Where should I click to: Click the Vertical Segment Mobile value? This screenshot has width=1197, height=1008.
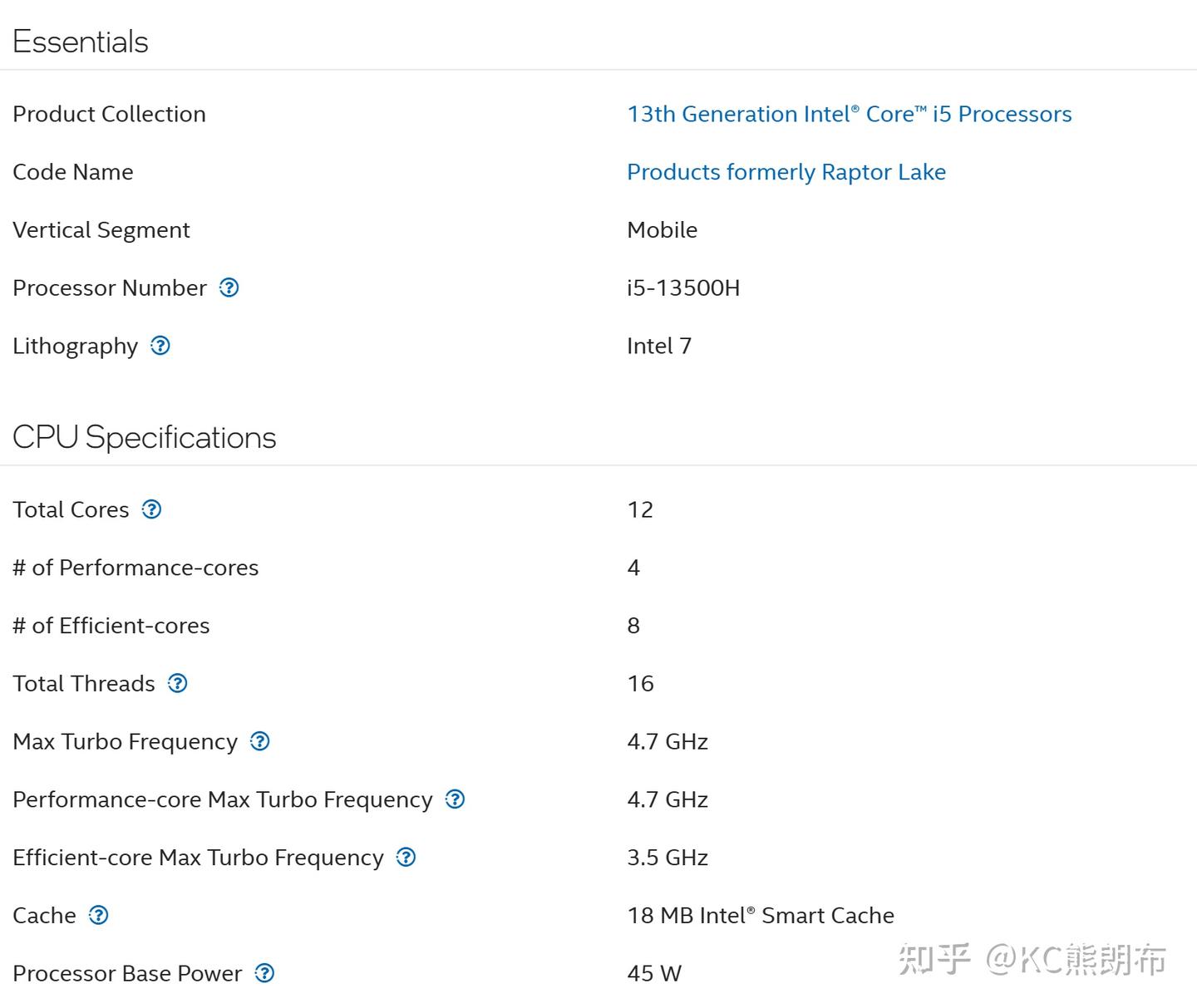click(663, 229)
